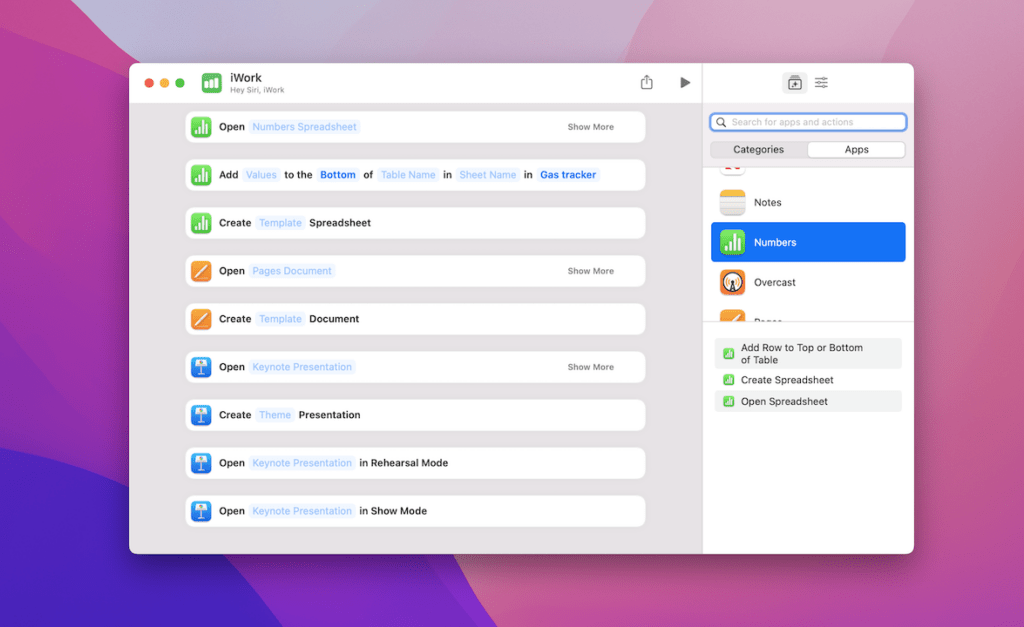Choose the Template parameter in Create Spreadsheet action
Screen dimensions: 1024x627
pos(280,223)
